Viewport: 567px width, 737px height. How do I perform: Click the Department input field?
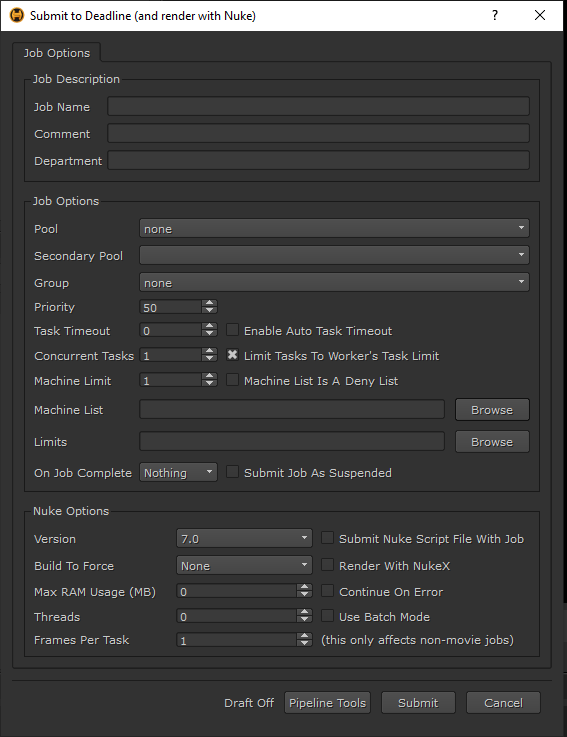click(x=319, y=160)
